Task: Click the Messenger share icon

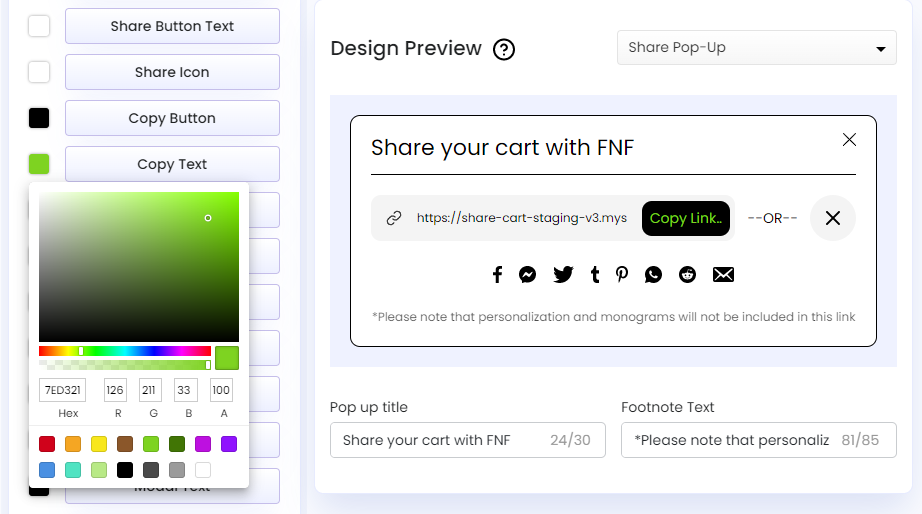Action: [528, 275]
